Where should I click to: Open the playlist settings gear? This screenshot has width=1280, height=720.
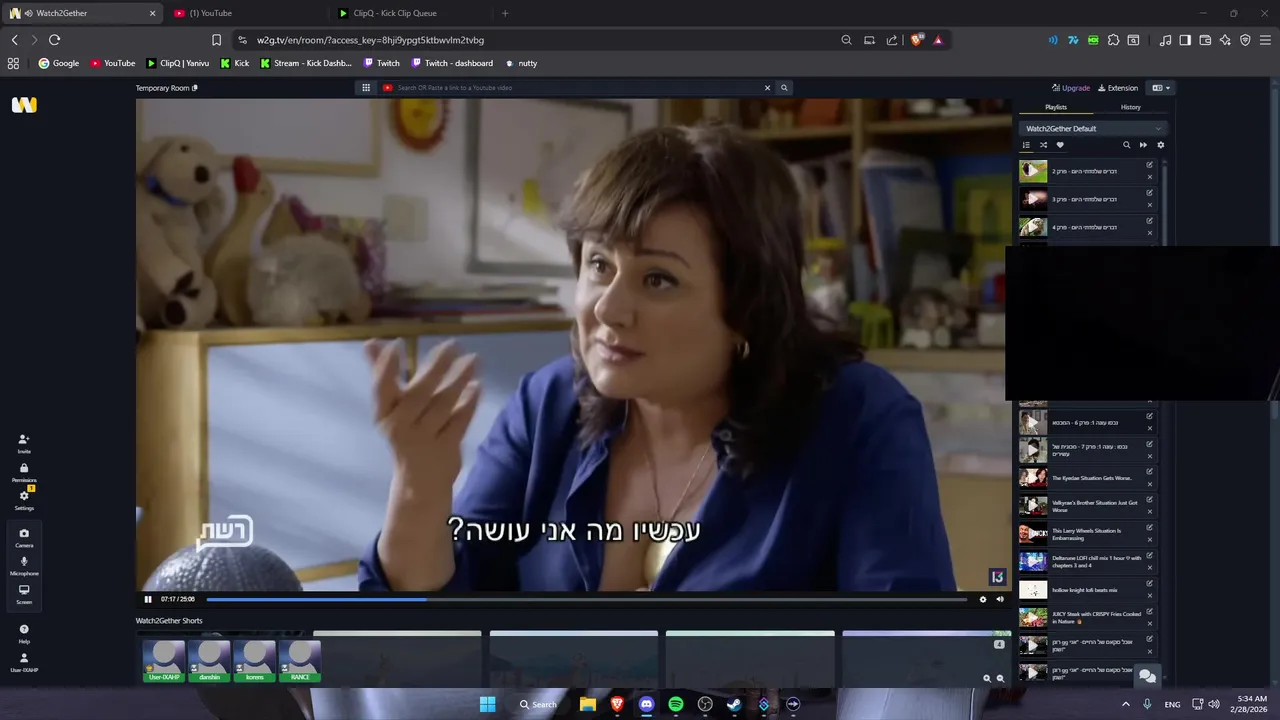pyautogui.click(x=1160, y=145)
